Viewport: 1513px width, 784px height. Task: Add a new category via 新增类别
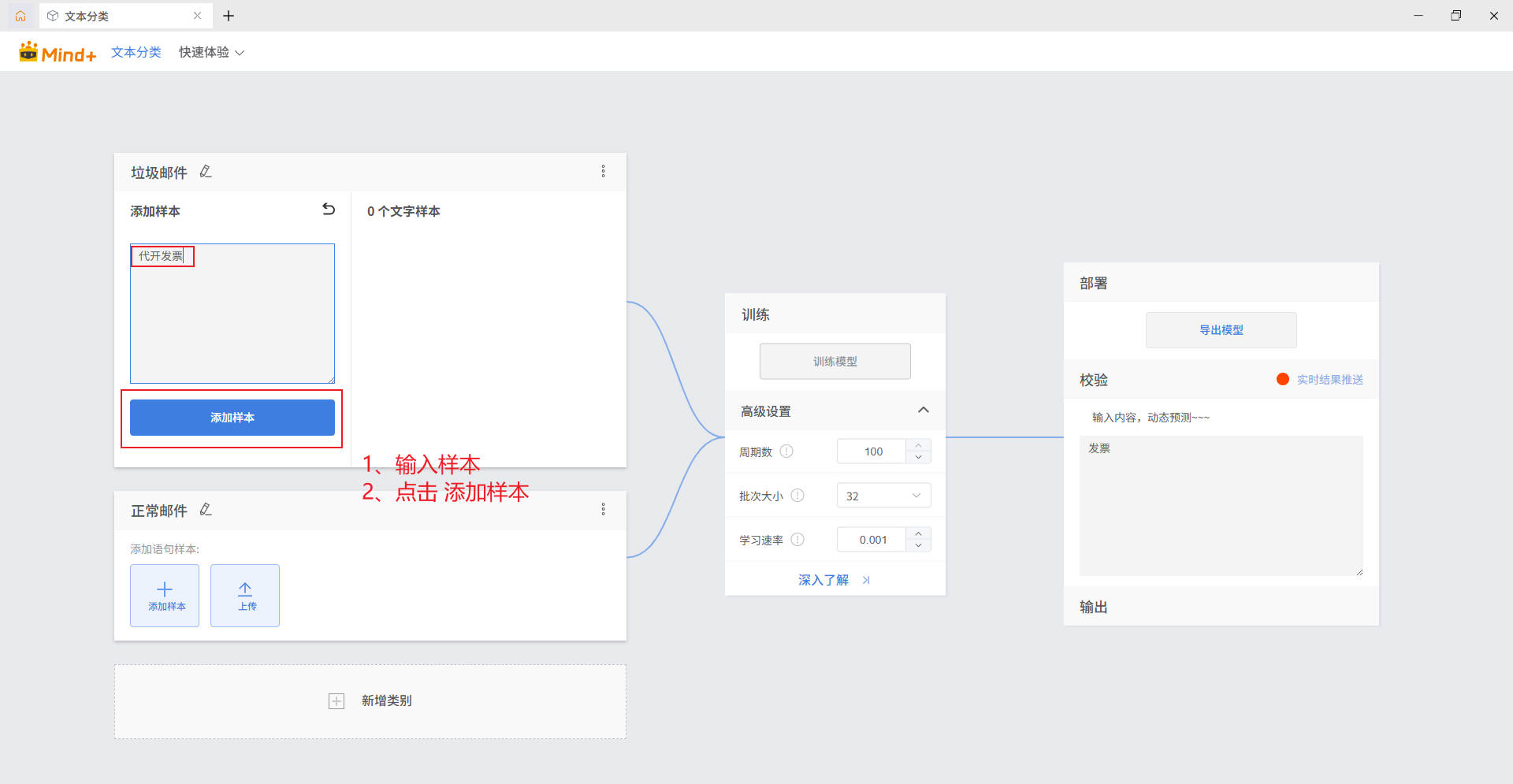tap(370, 701)
